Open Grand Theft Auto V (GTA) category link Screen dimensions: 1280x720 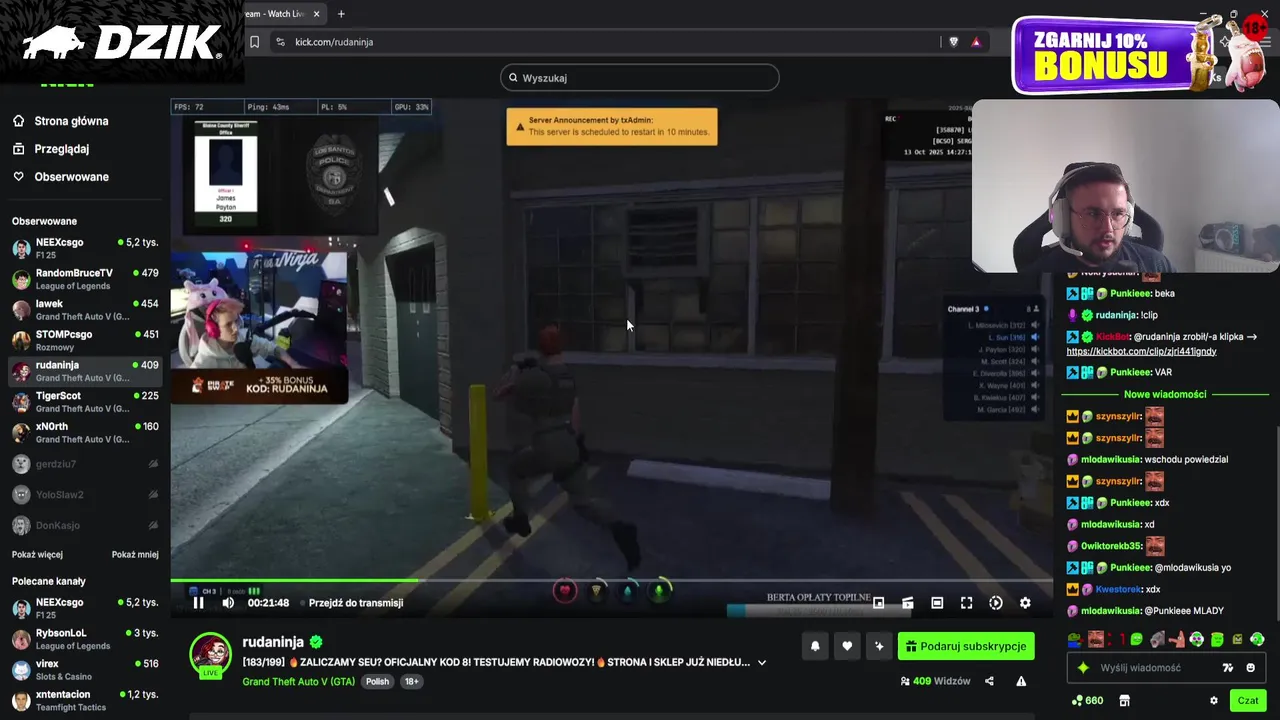(x=298, y=681)
